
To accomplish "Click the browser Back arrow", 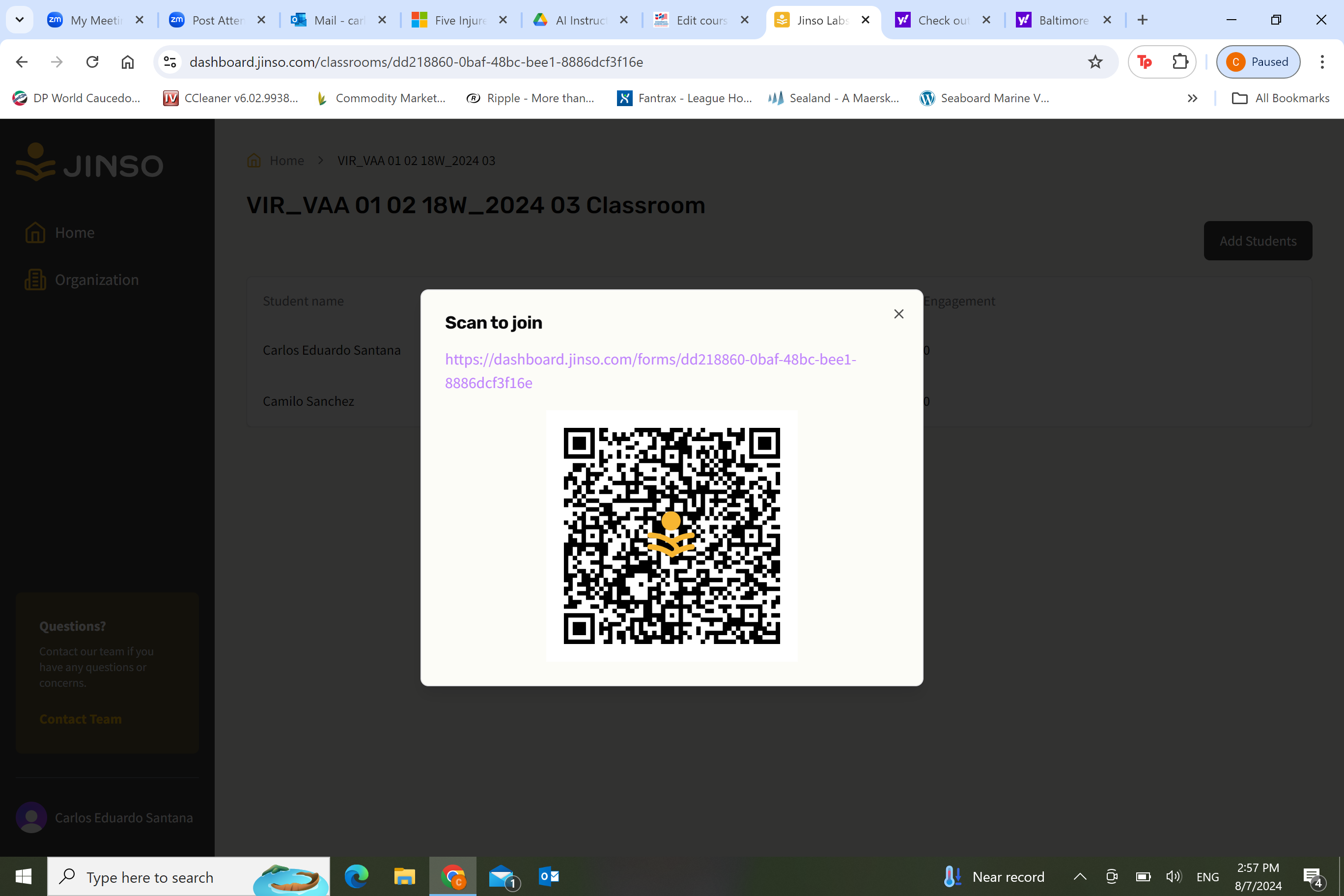I will (x=22, y=62).
